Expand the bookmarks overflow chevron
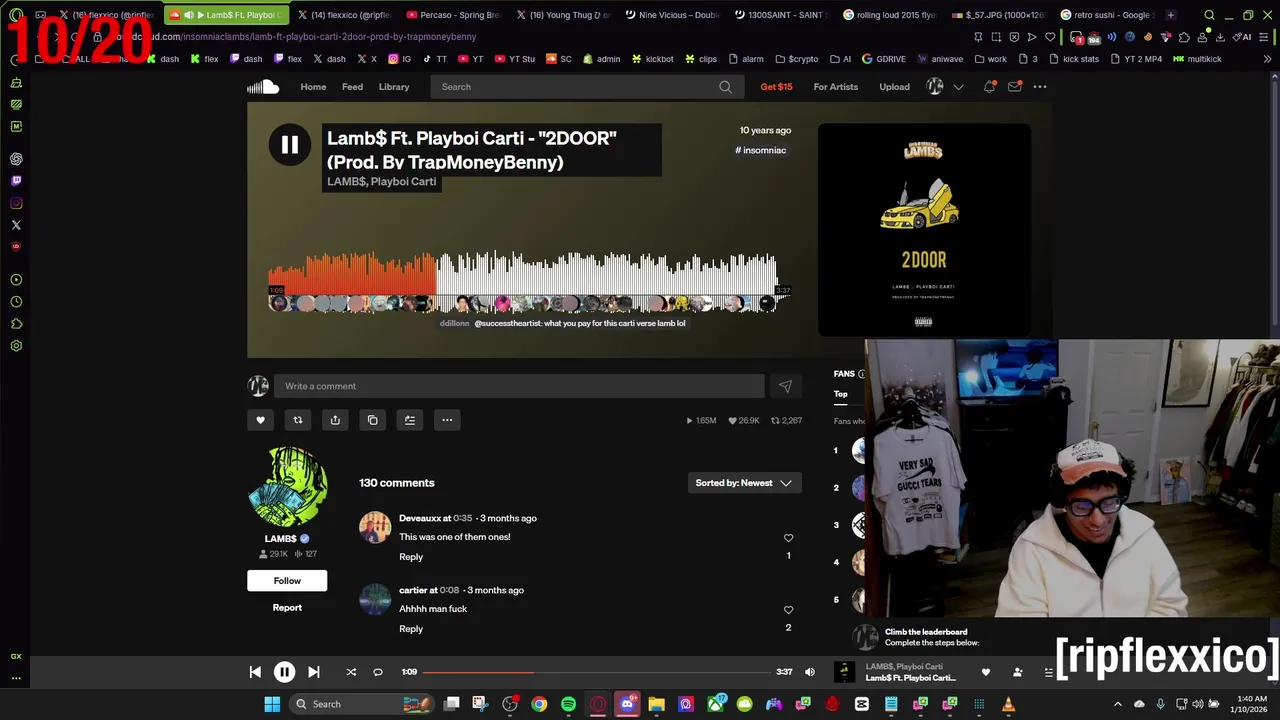 [x=1267, y=59]
